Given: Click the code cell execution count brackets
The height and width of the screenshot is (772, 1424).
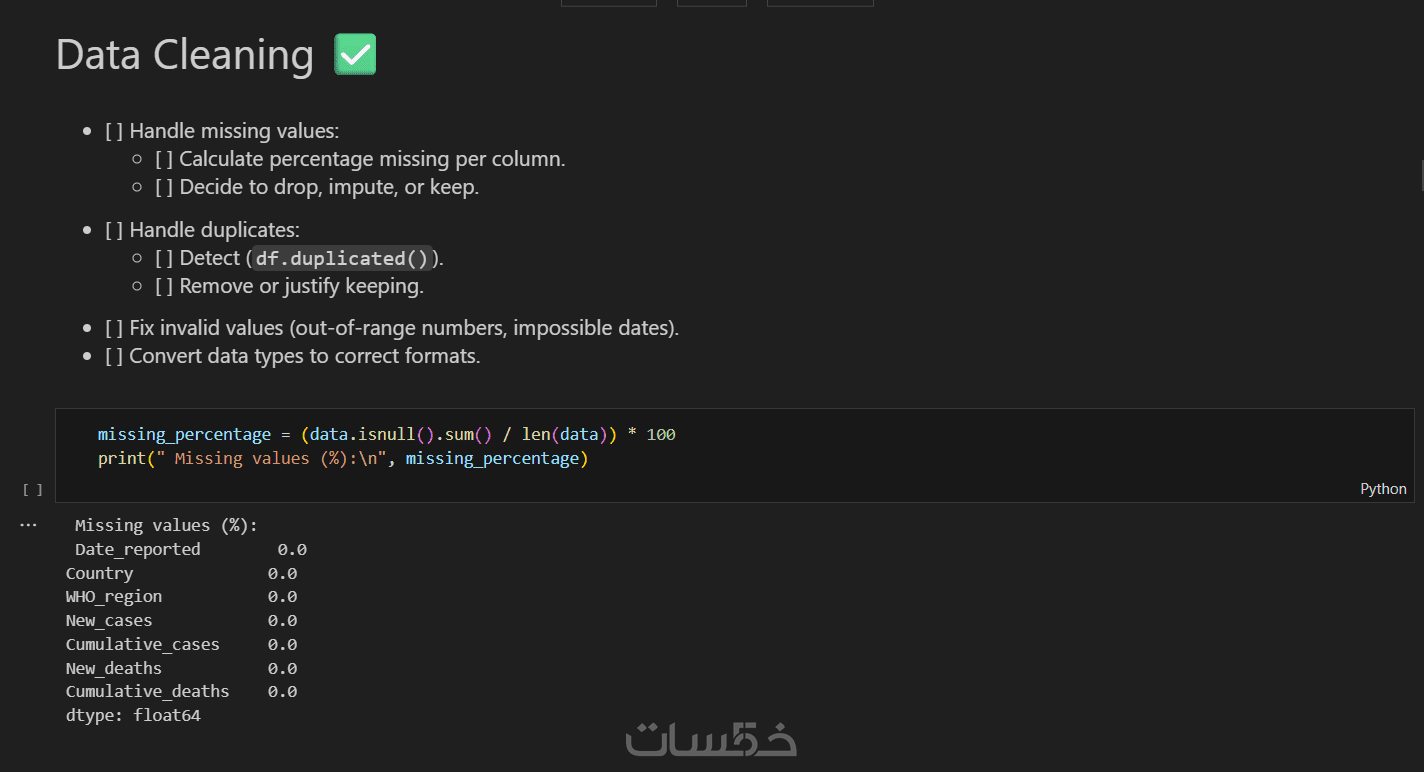Looking at the screenshot, I should (33, 490).
